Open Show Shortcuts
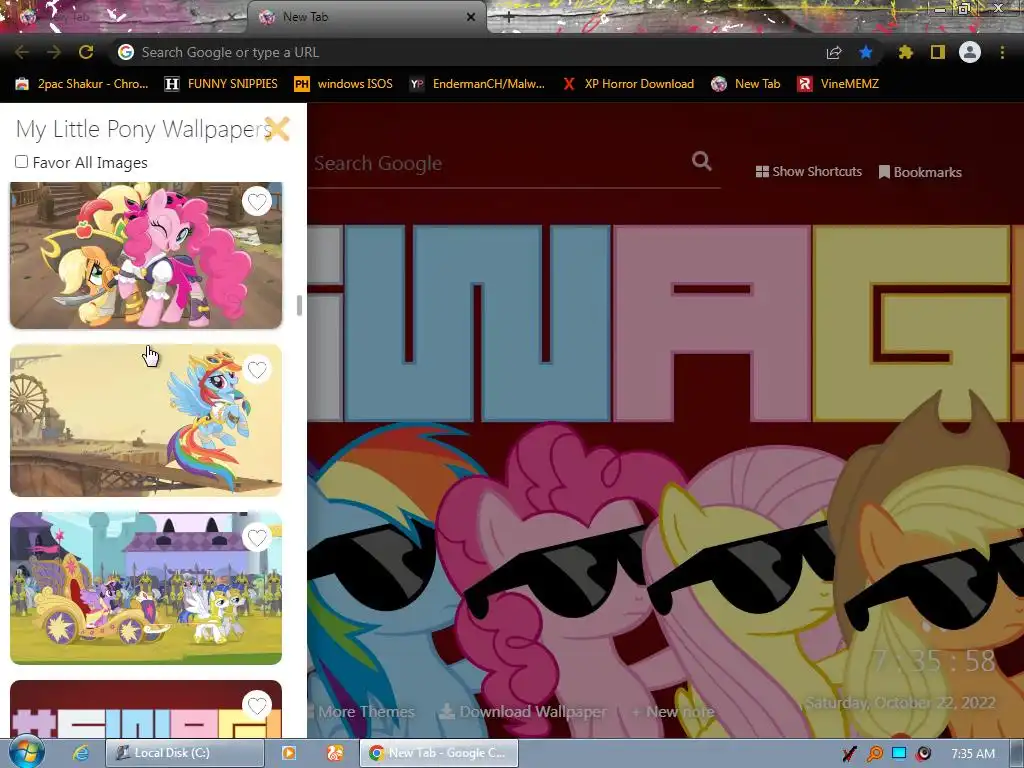The width and height of the screenshot is (1024, 768). point(808,172)
